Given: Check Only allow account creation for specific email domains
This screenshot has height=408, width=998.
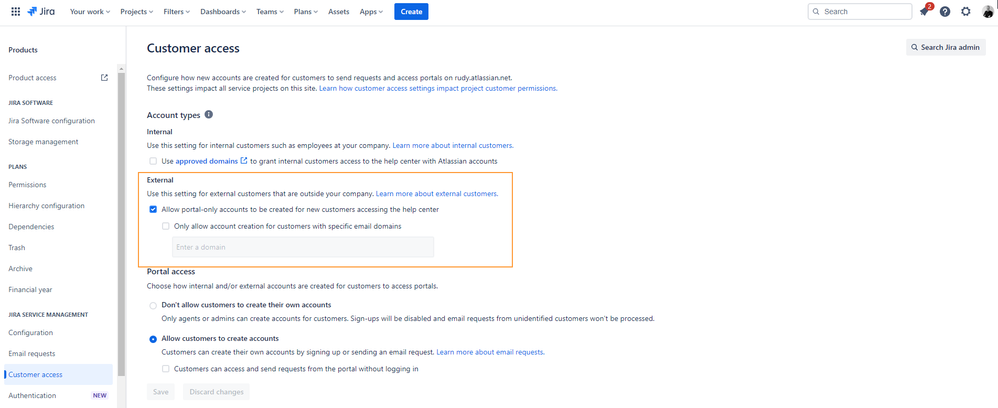Looking at the screenshot, I should click(165, 226).
